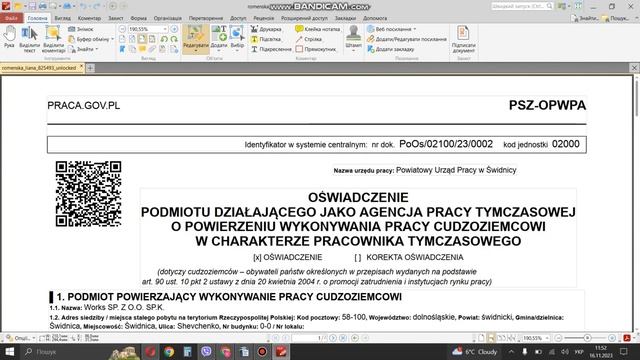Zoom in using the ribbon plus button

point(174,29)
